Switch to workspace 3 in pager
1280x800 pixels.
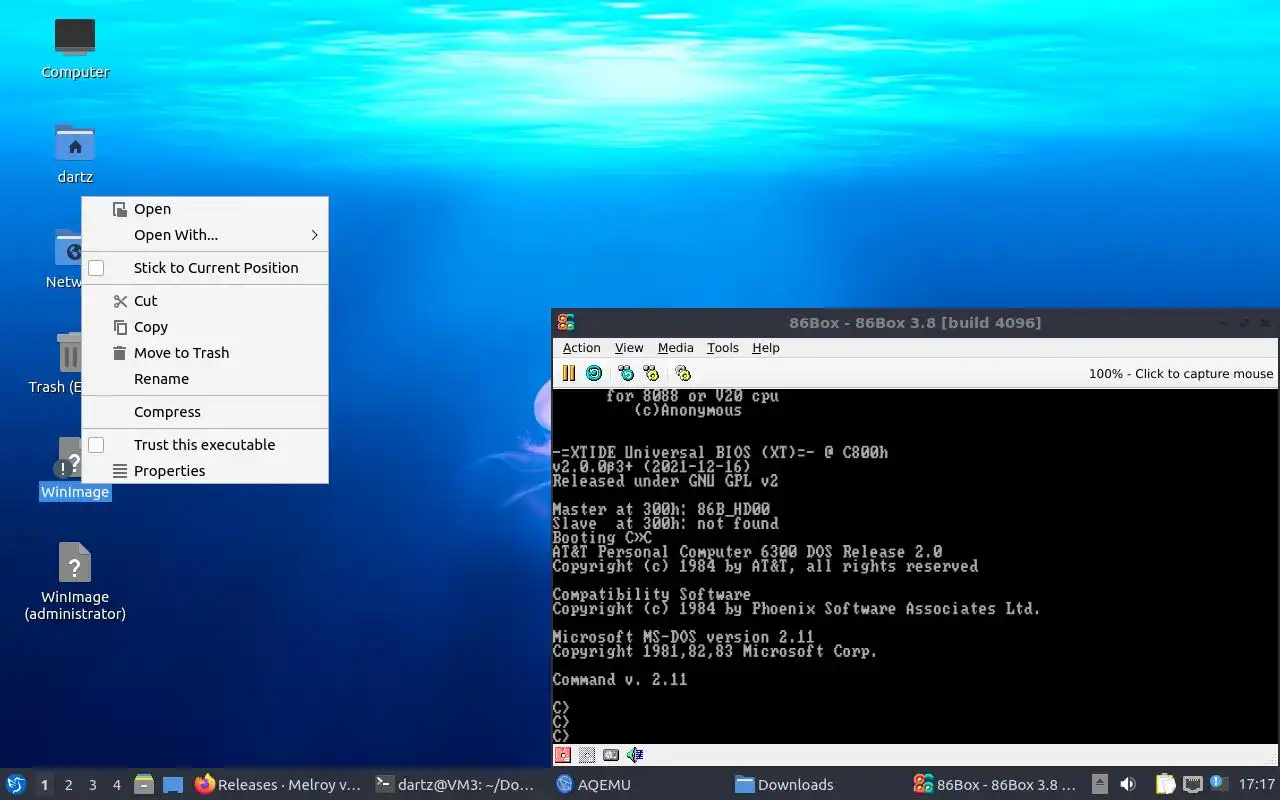[x=92, y=785]
